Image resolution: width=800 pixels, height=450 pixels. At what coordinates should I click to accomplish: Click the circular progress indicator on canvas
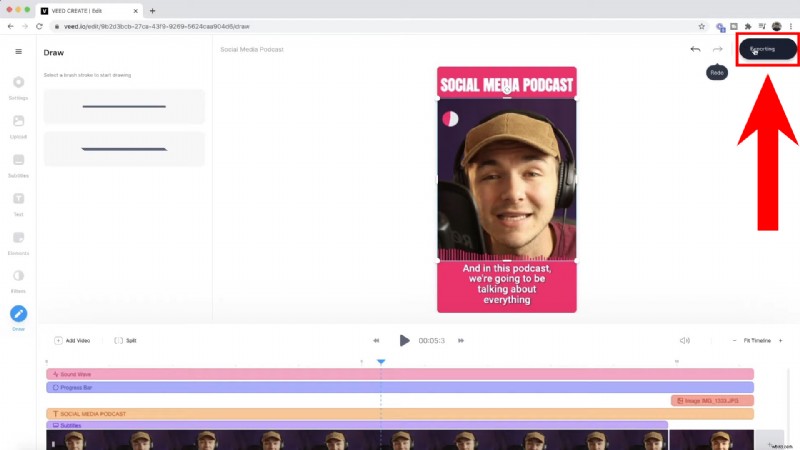450,119
